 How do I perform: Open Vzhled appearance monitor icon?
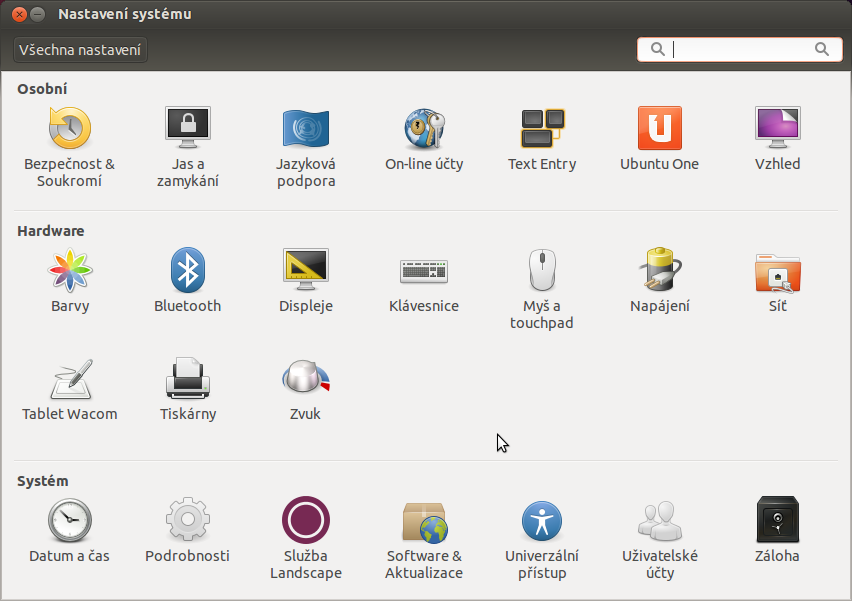pos(778,128)
